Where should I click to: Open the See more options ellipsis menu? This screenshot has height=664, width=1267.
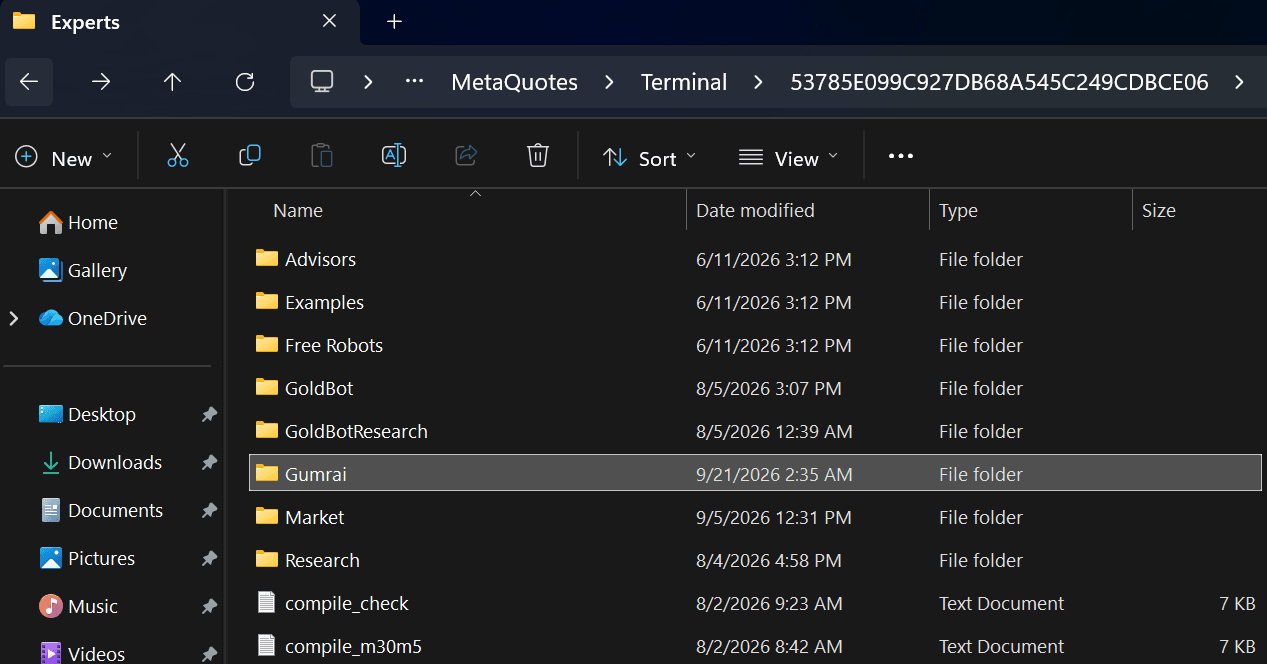(901, 157)
